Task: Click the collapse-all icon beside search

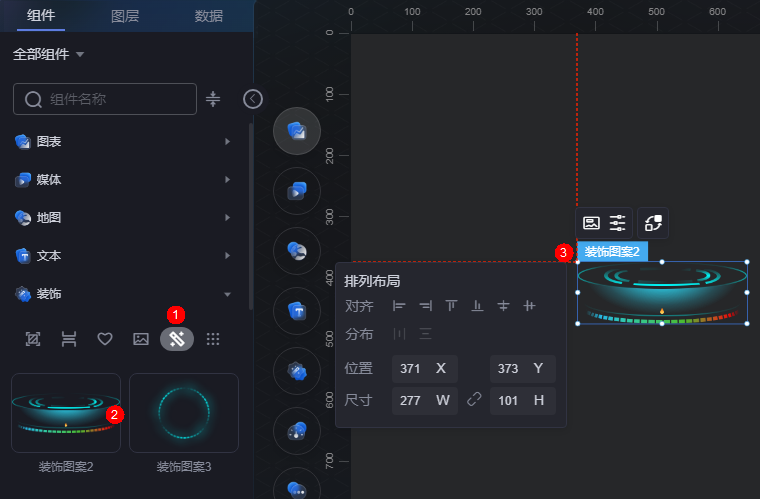Action: click(213, 99)
